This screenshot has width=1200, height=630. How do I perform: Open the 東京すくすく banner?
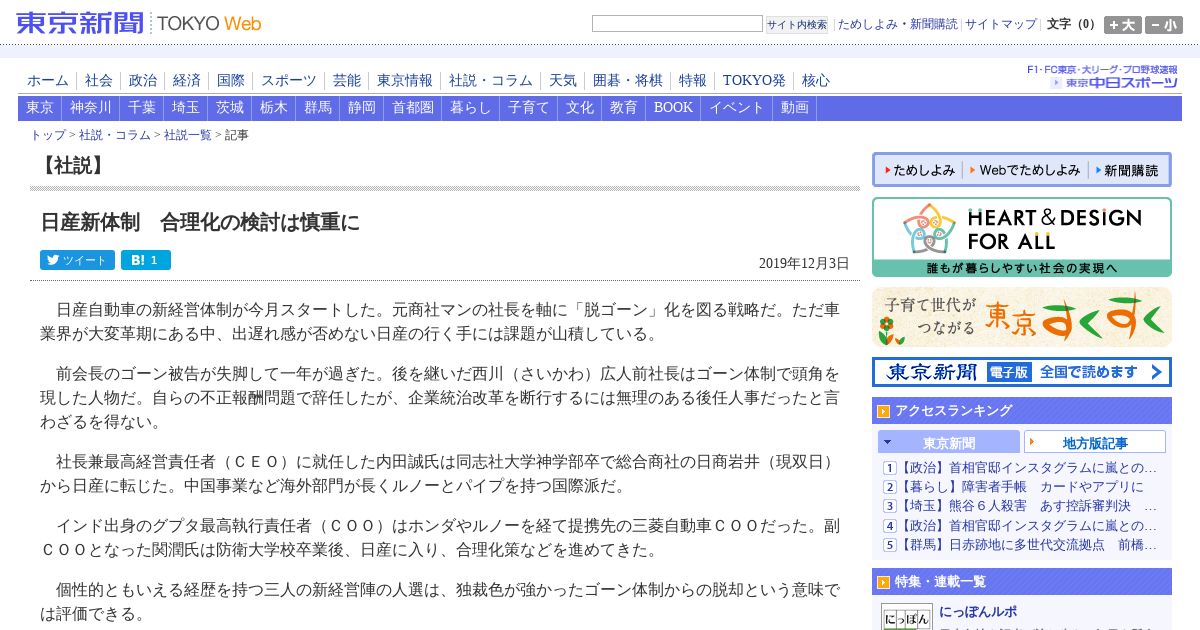point(1022,317)
